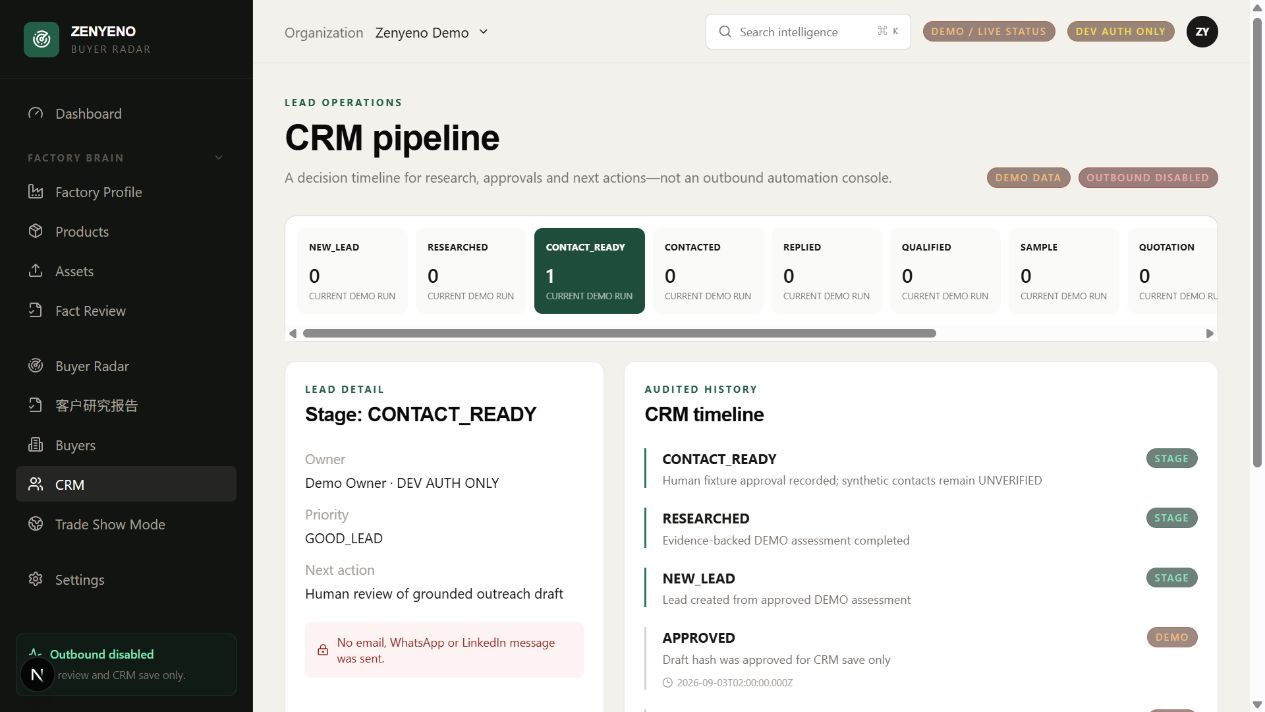The height and width of the screenshot is (712, 1265).
Task: Click the RESEARCHED timeline entry title
Action: 706,518
